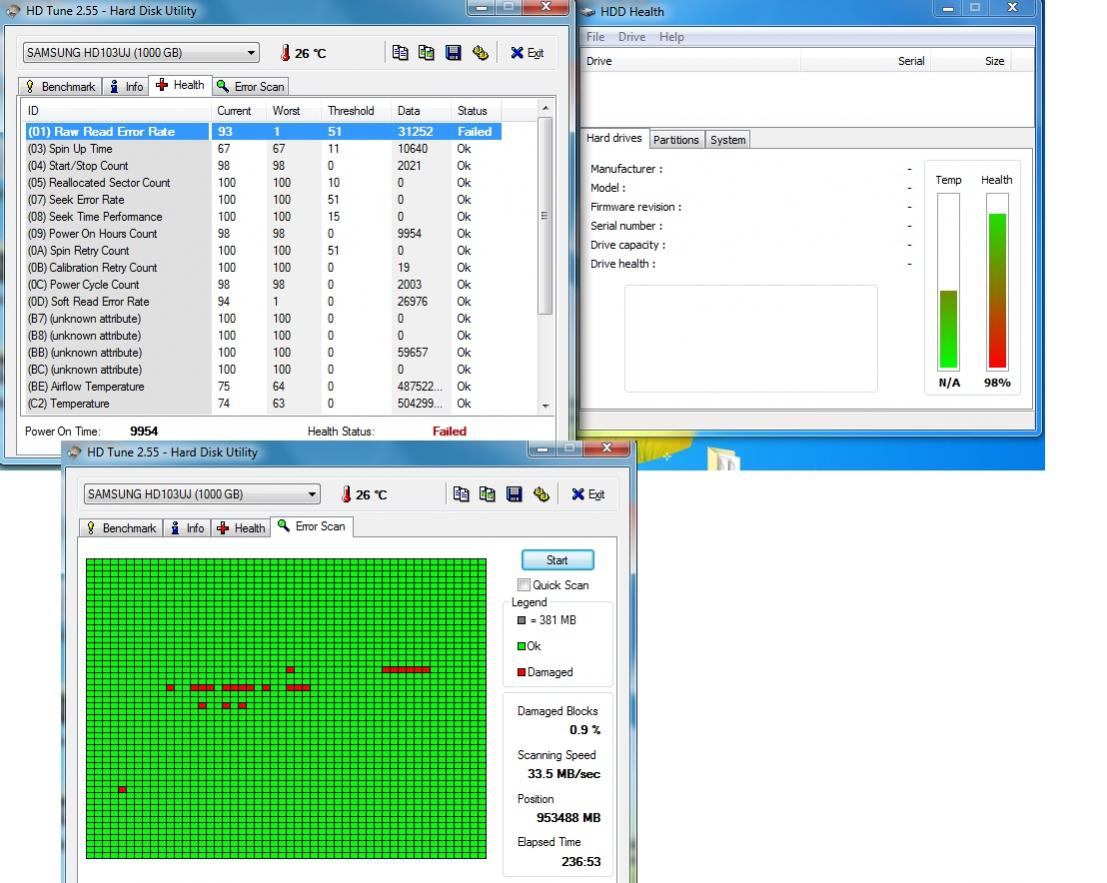Click save floppy icon in lower HD Tune window
The width and height of the screenshot is (1107, 883).
coord(514,494)
